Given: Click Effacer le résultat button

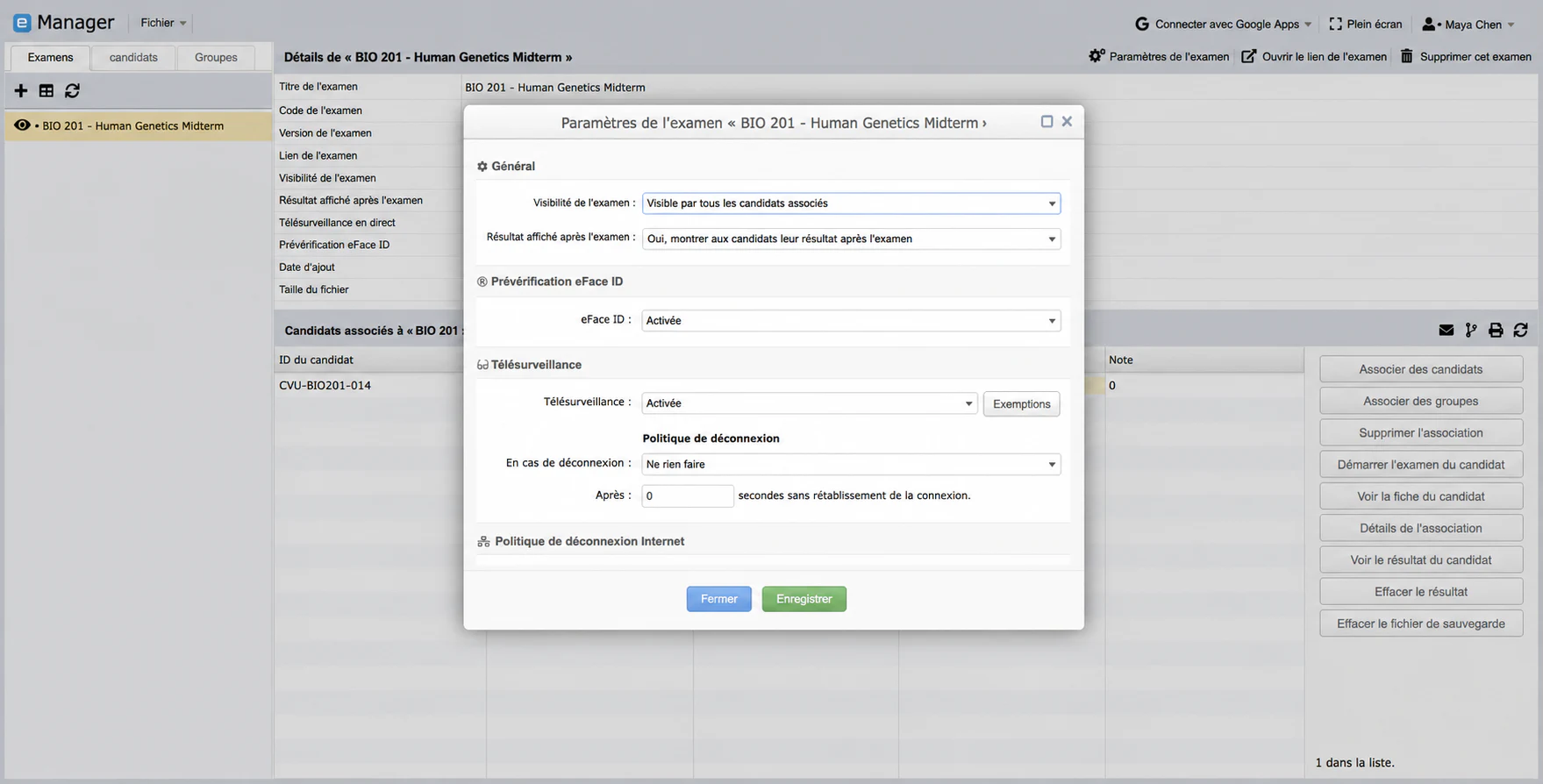Looking at the screenshot, I should pyautogui.click(x=1421, y=592).
